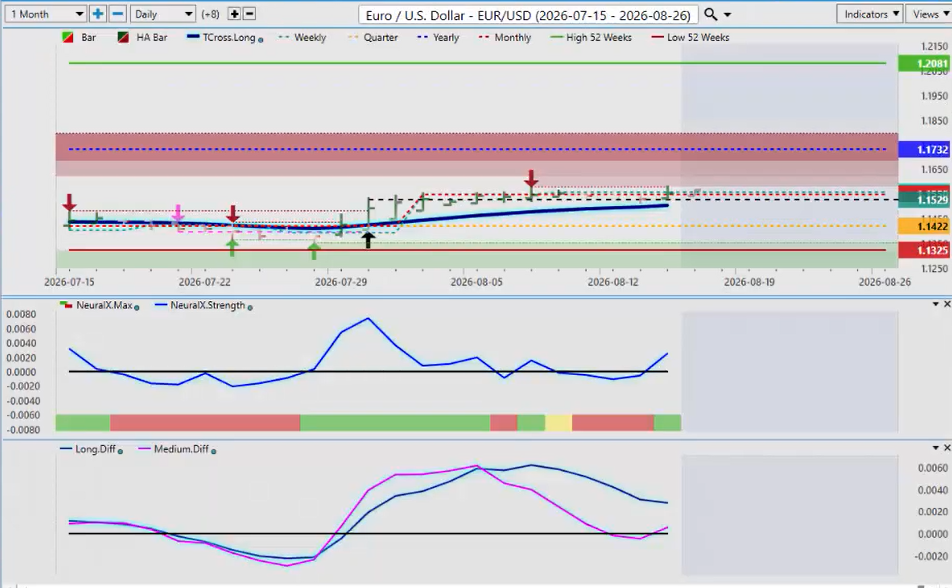This screenshot has height=588, width=952.
Task: Click the NeuralX.Strength legend label
Action: tap(208, 306)
